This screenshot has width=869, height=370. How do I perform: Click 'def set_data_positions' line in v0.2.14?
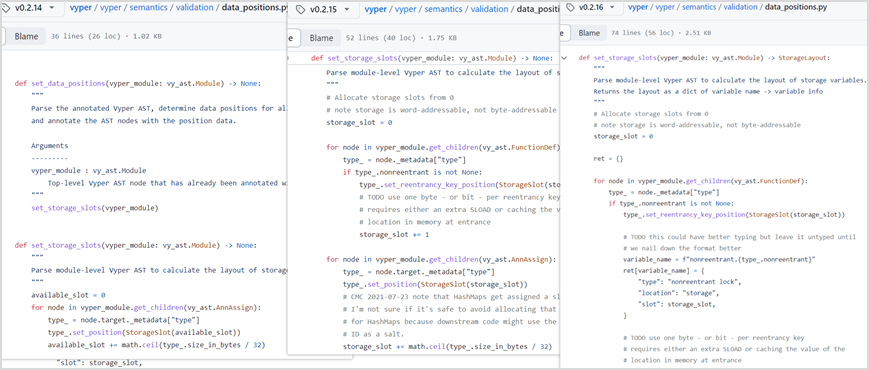tap(137, 84)
